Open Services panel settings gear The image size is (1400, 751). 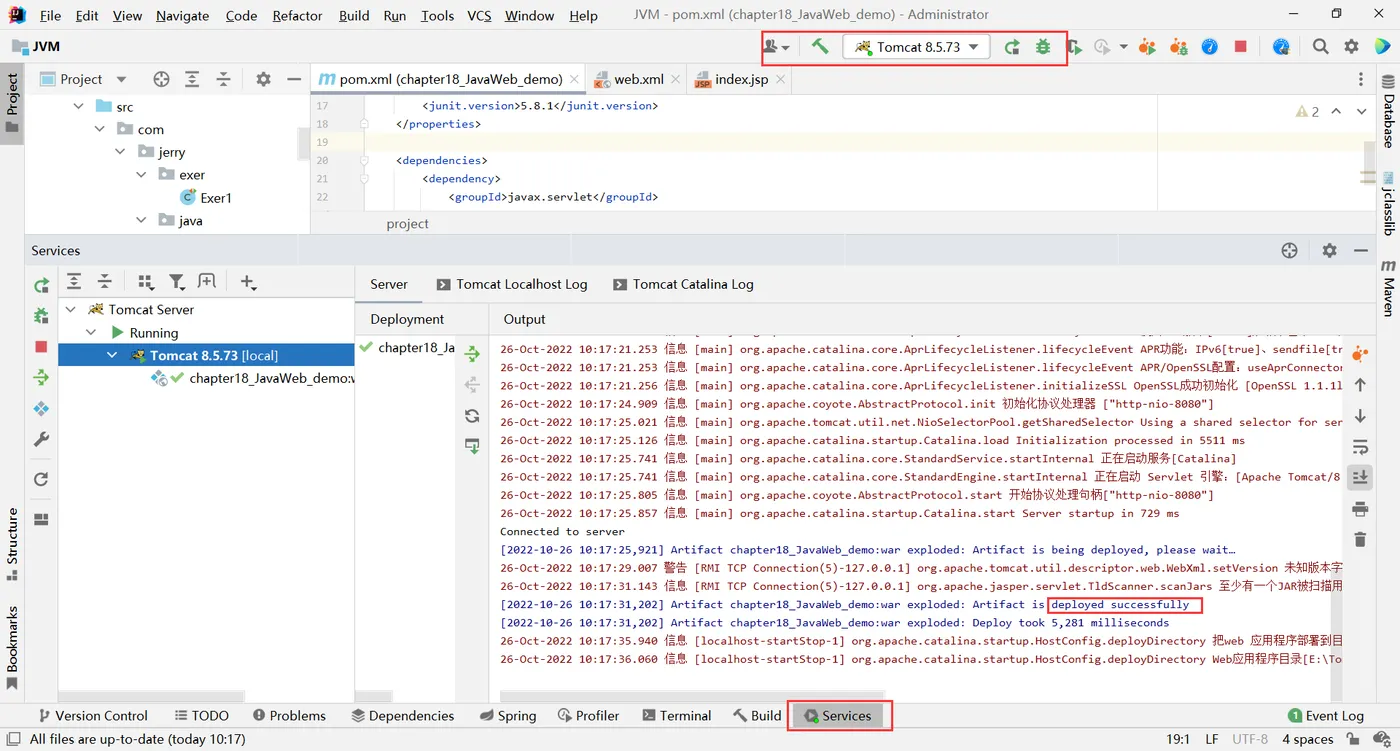point(1329,251)
